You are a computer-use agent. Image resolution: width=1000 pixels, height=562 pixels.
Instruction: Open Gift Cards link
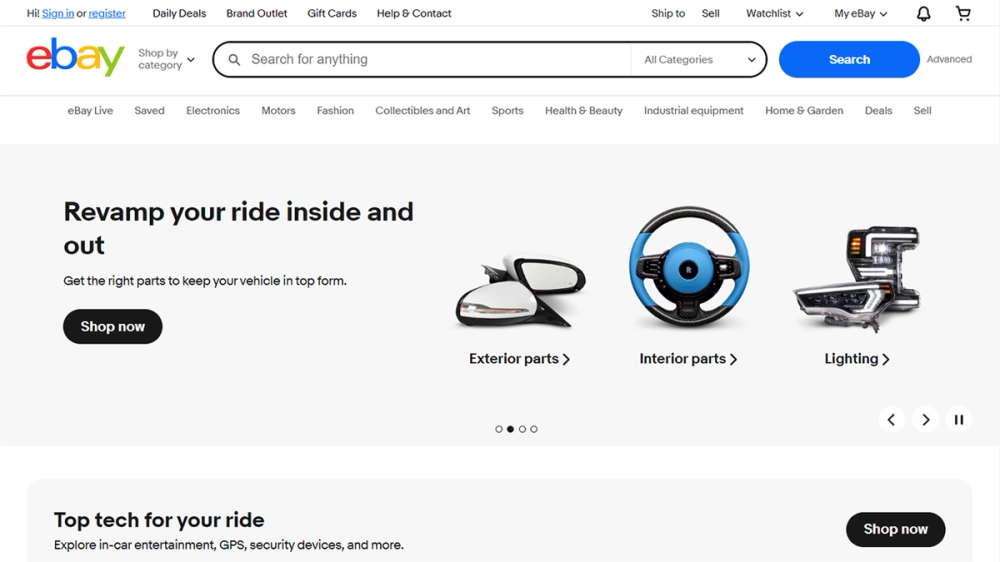click(x=332, y=13)
